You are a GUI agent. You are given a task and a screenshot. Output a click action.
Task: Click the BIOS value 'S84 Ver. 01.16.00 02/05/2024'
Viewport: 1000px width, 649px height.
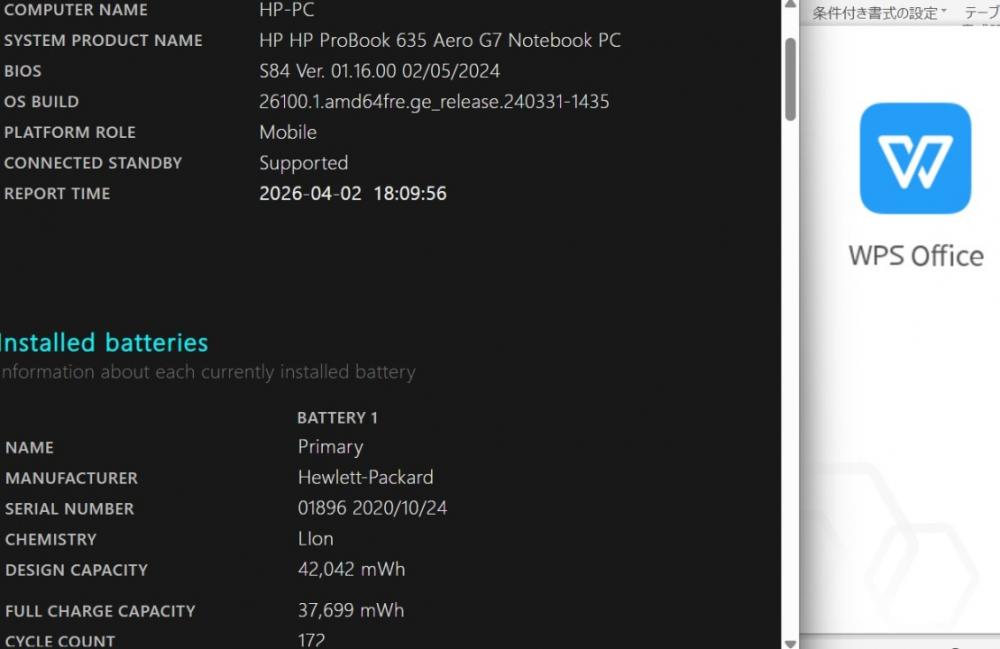tap(379, 71)
